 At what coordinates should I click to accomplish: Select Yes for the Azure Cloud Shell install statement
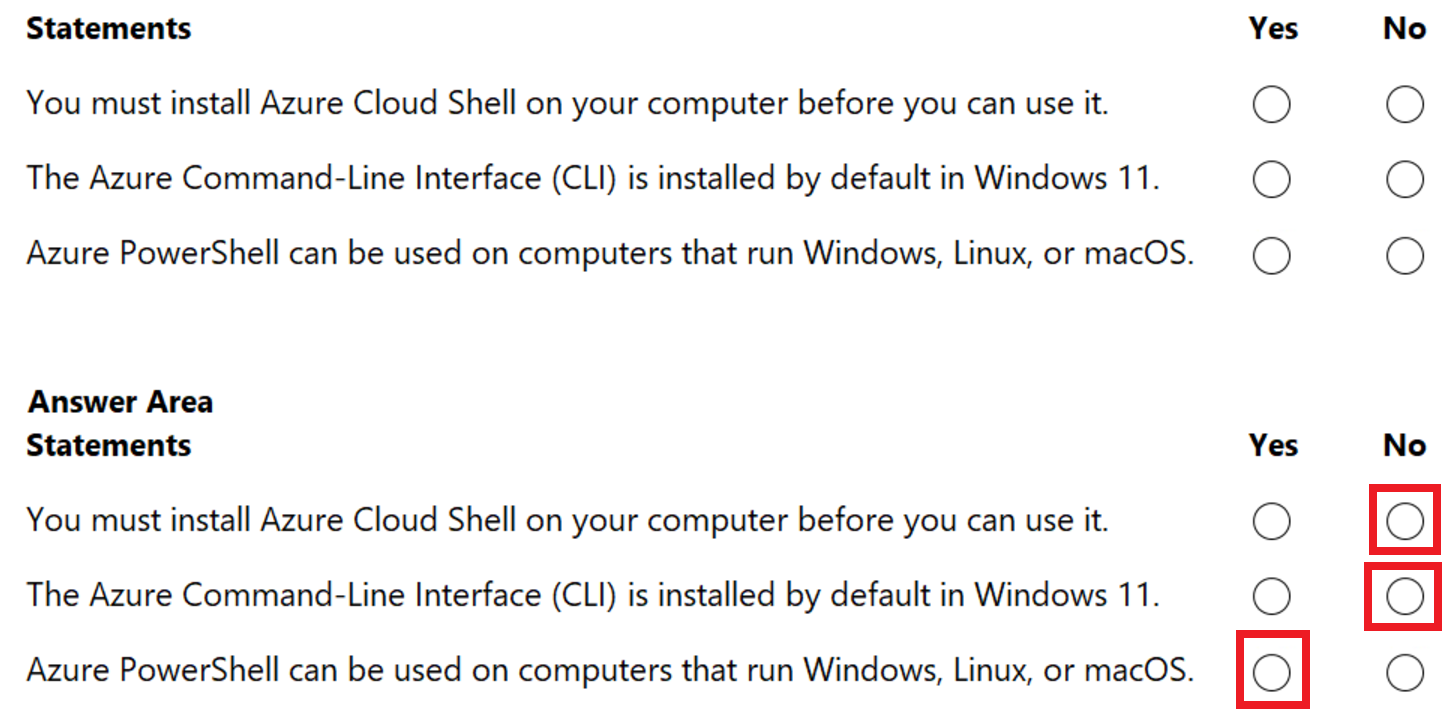coord(1271,103)
